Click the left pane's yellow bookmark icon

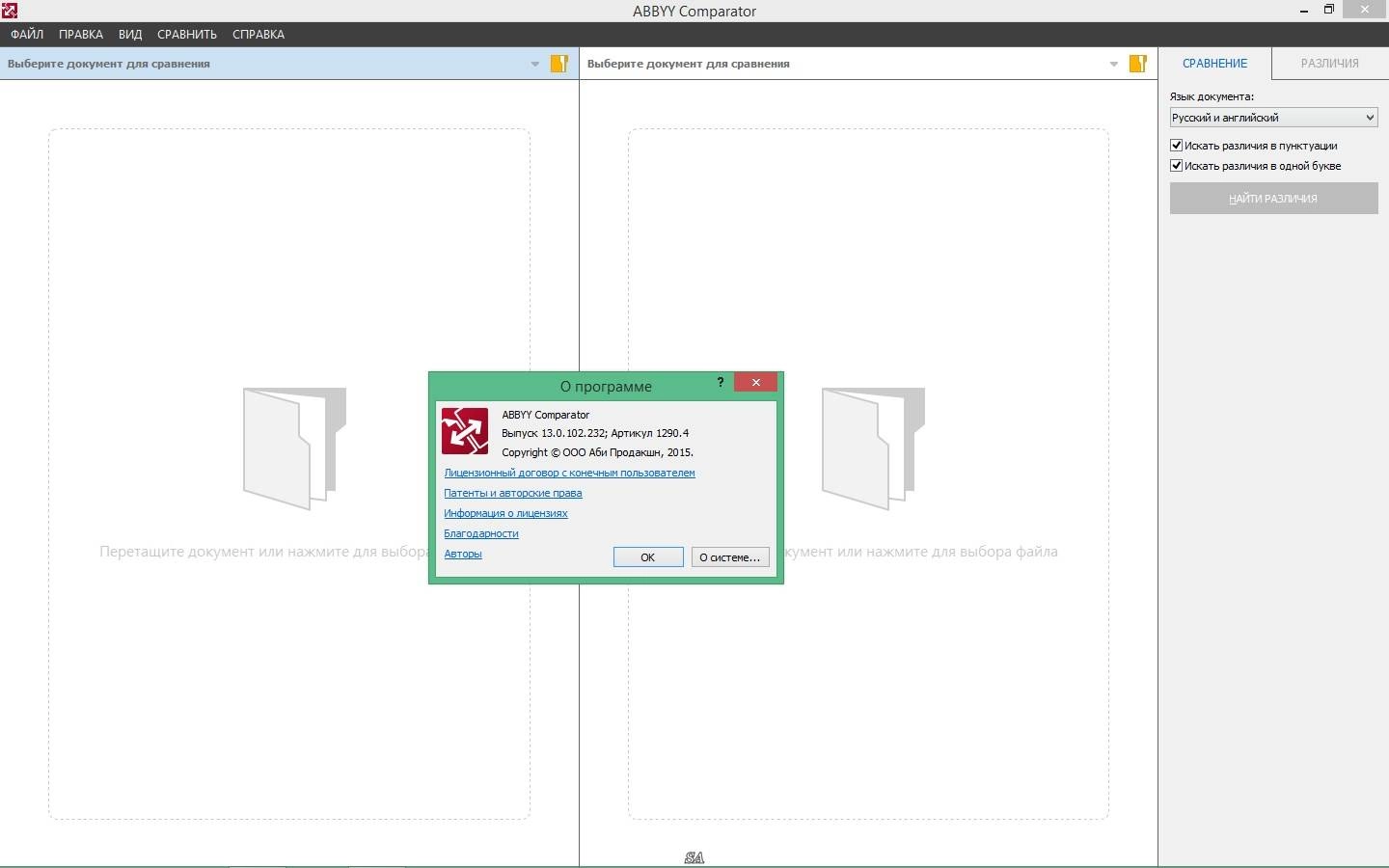click(x=558, y=64)
